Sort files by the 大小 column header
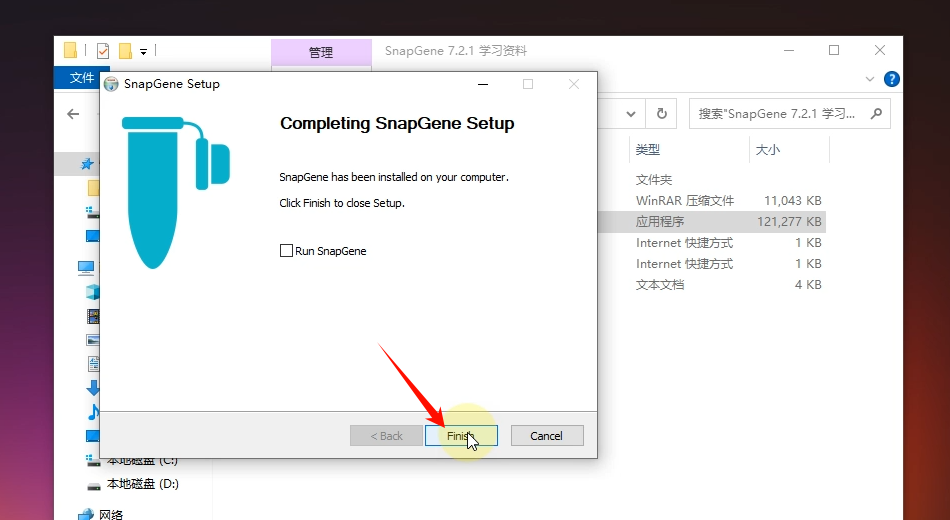 coord(767,150)
